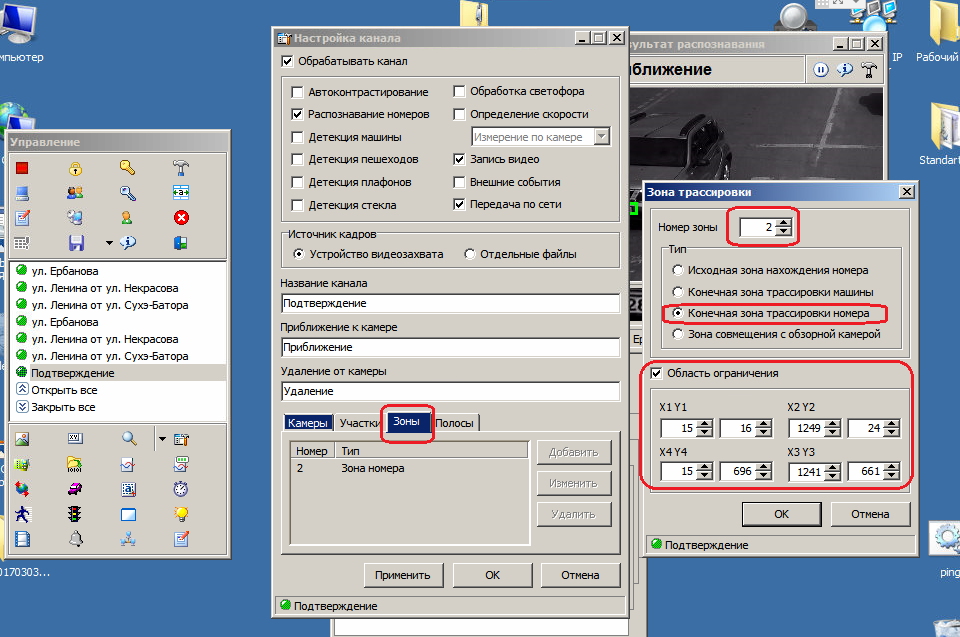960x637 pixels.
Task: Select Исходная зона нахождения номера radio option
Action: click(x=678, y=270)
